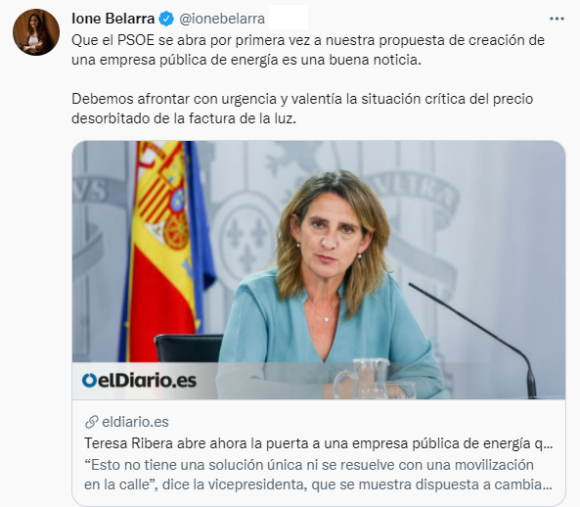The width and height of the screenshot is (580, 507).
Task: Open the Ione Belarra display name link
Action: [113, 18]
